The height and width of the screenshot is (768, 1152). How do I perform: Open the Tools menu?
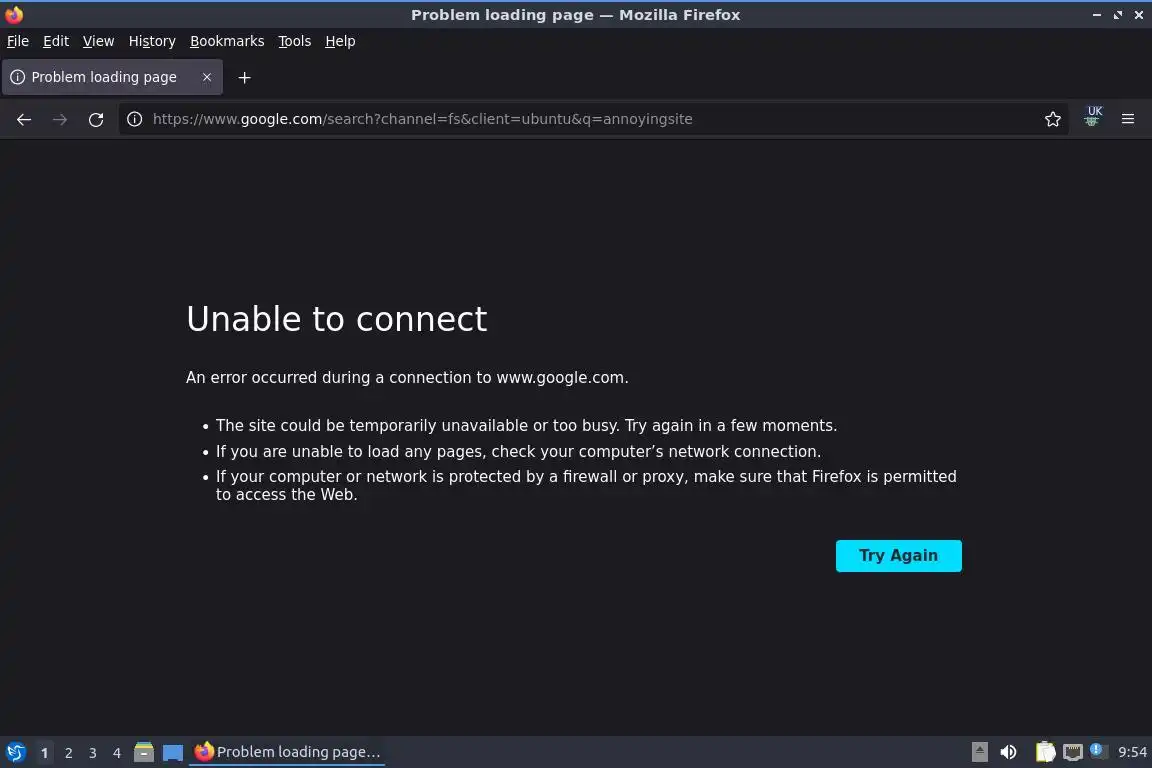tap(295, 41)
